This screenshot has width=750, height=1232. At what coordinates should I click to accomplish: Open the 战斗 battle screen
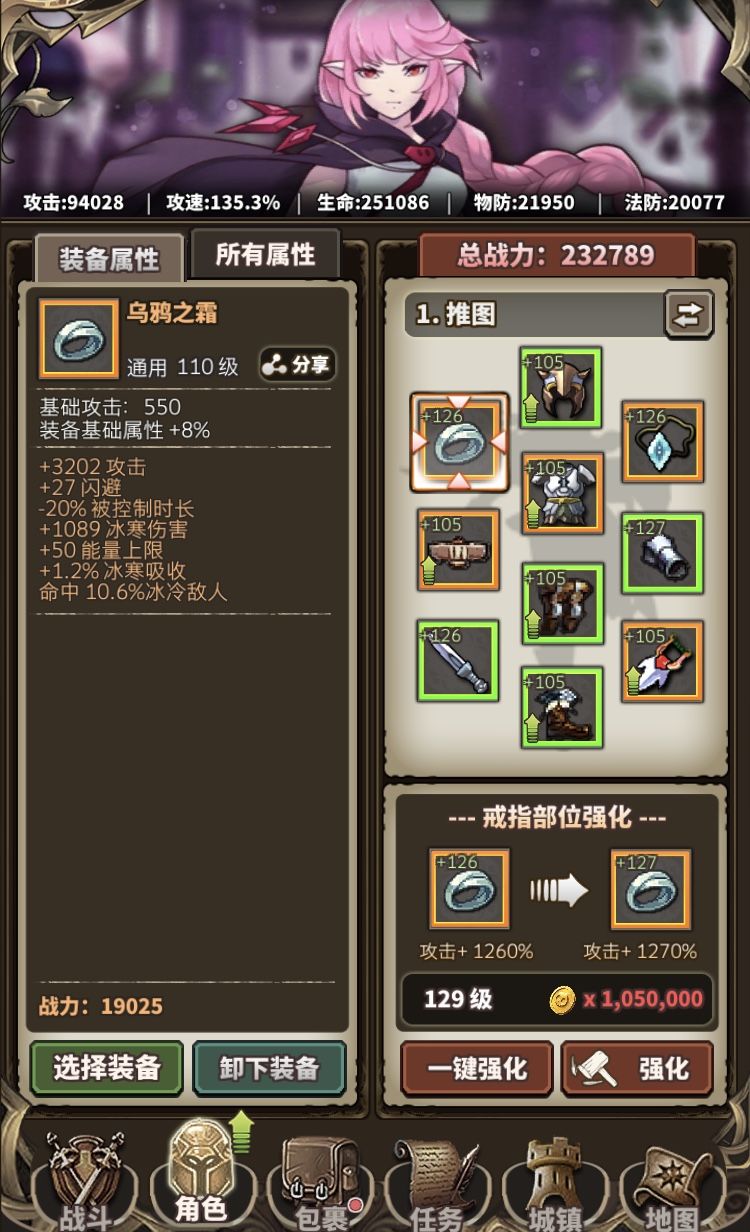click(86, 1185)
